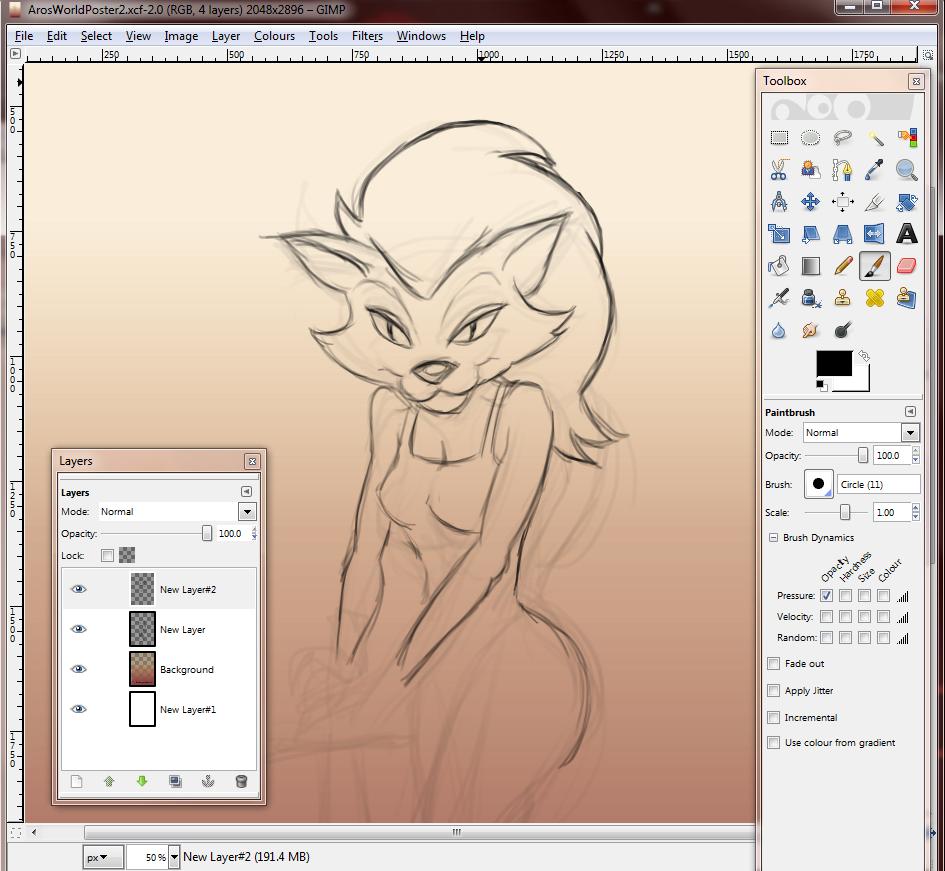
Task: Select the Rectangle Select tool
Action: (x=779, y=138)
